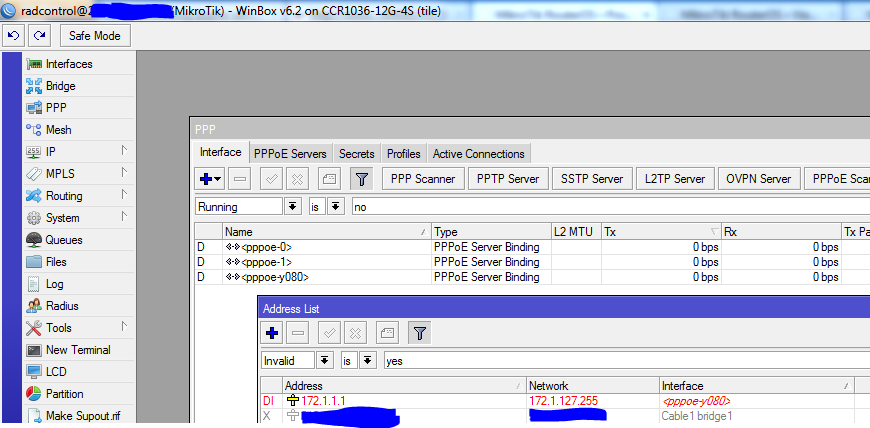Switch to Interface tab in PPP

(220, 152)
